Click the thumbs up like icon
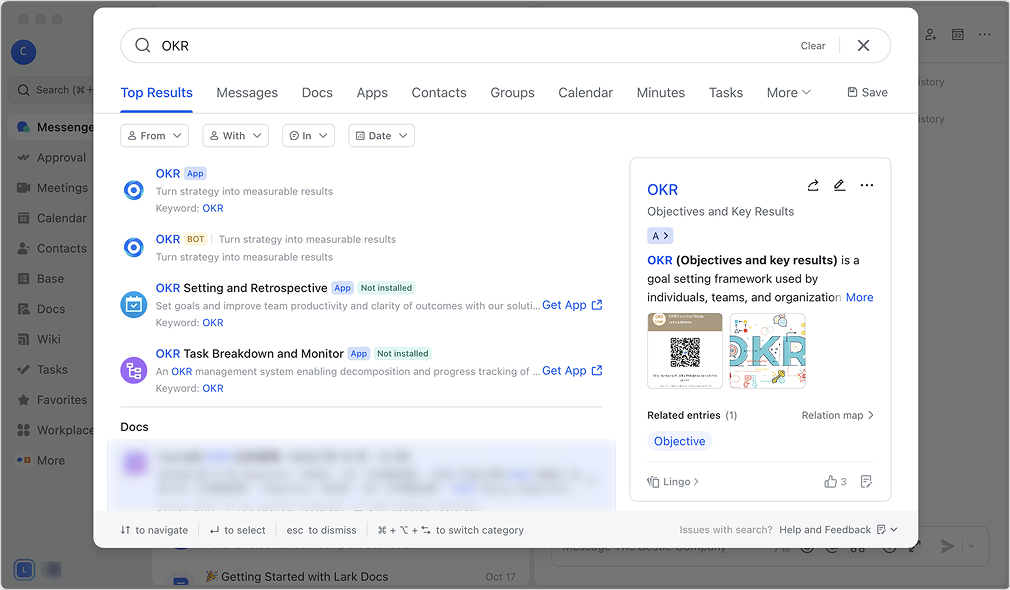1010x590 pixels. click(830, 482)
